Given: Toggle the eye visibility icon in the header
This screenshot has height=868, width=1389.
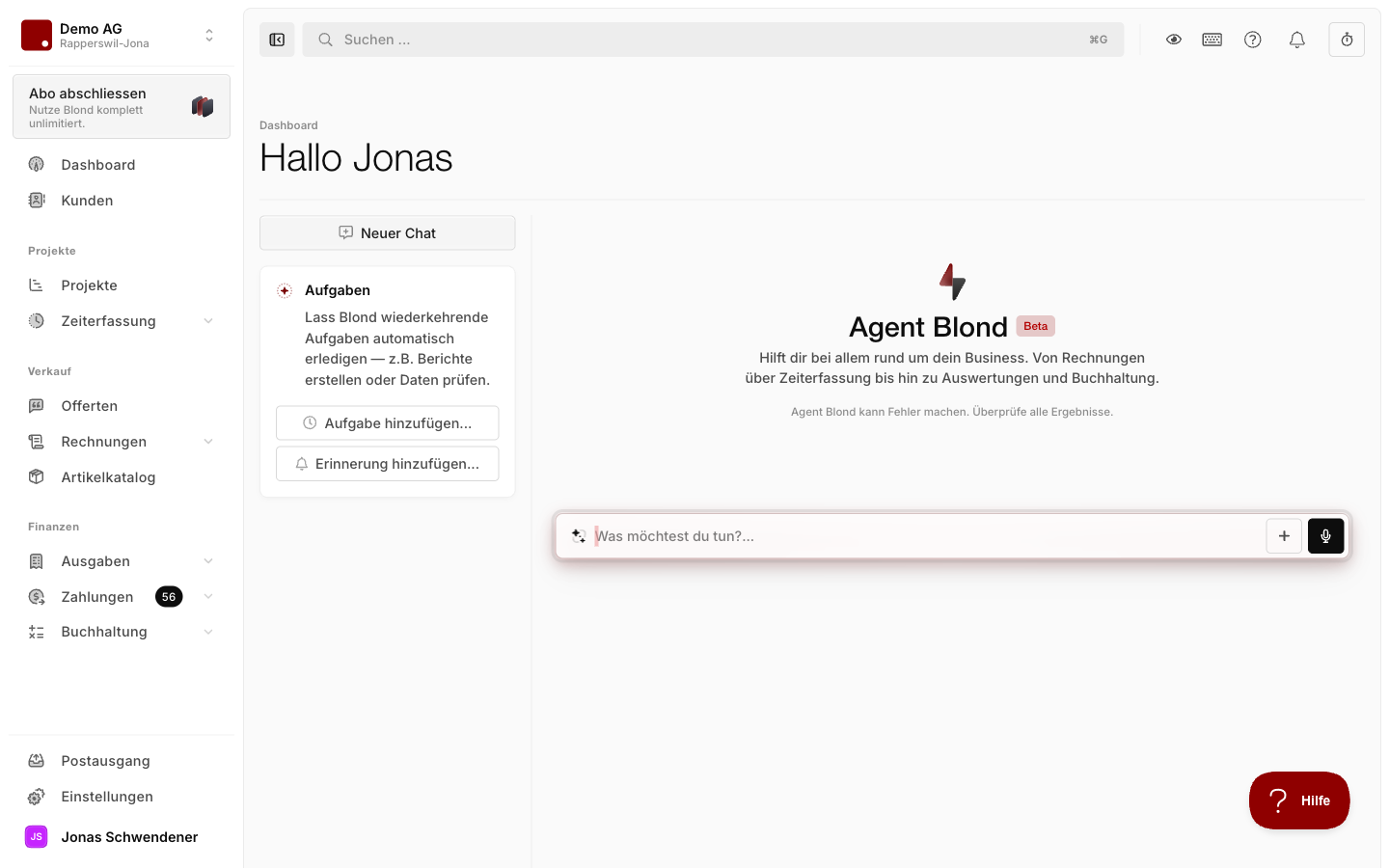Looking at the screenshot, I should [1174, 40].
